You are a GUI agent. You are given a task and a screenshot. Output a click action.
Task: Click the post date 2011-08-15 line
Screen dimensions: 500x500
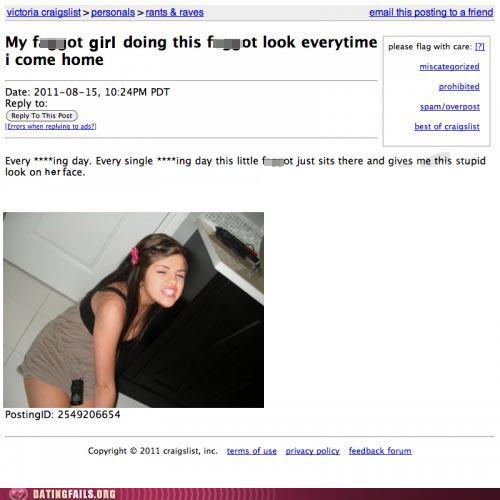point(87,92)
